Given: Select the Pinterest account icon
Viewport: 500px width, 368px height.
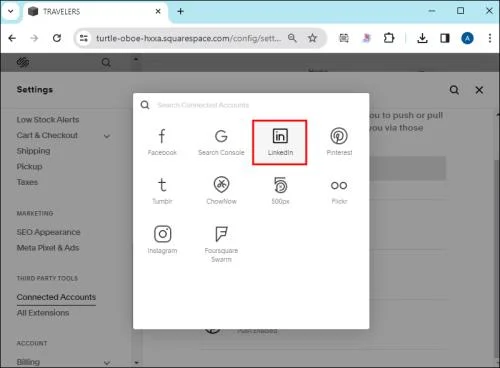Looking at the screenshot, I should [x=339, y=142].
